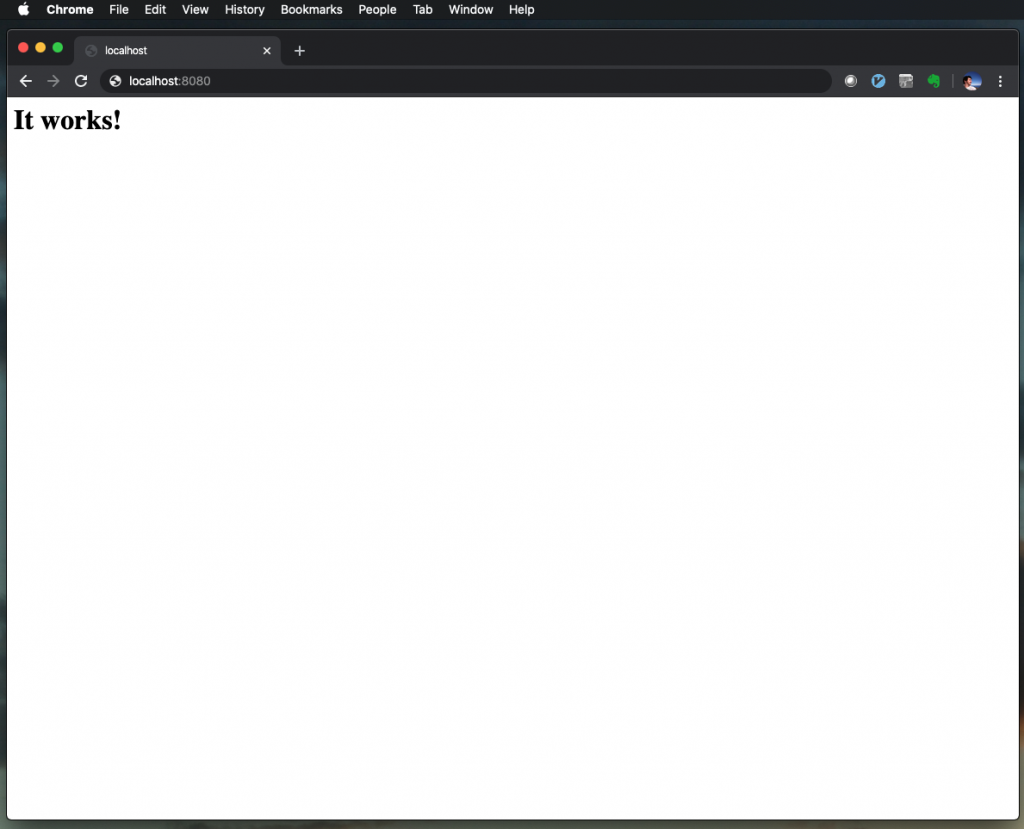Open the File menu
This screenshot has height=829, width=1024.
point(119,9)
